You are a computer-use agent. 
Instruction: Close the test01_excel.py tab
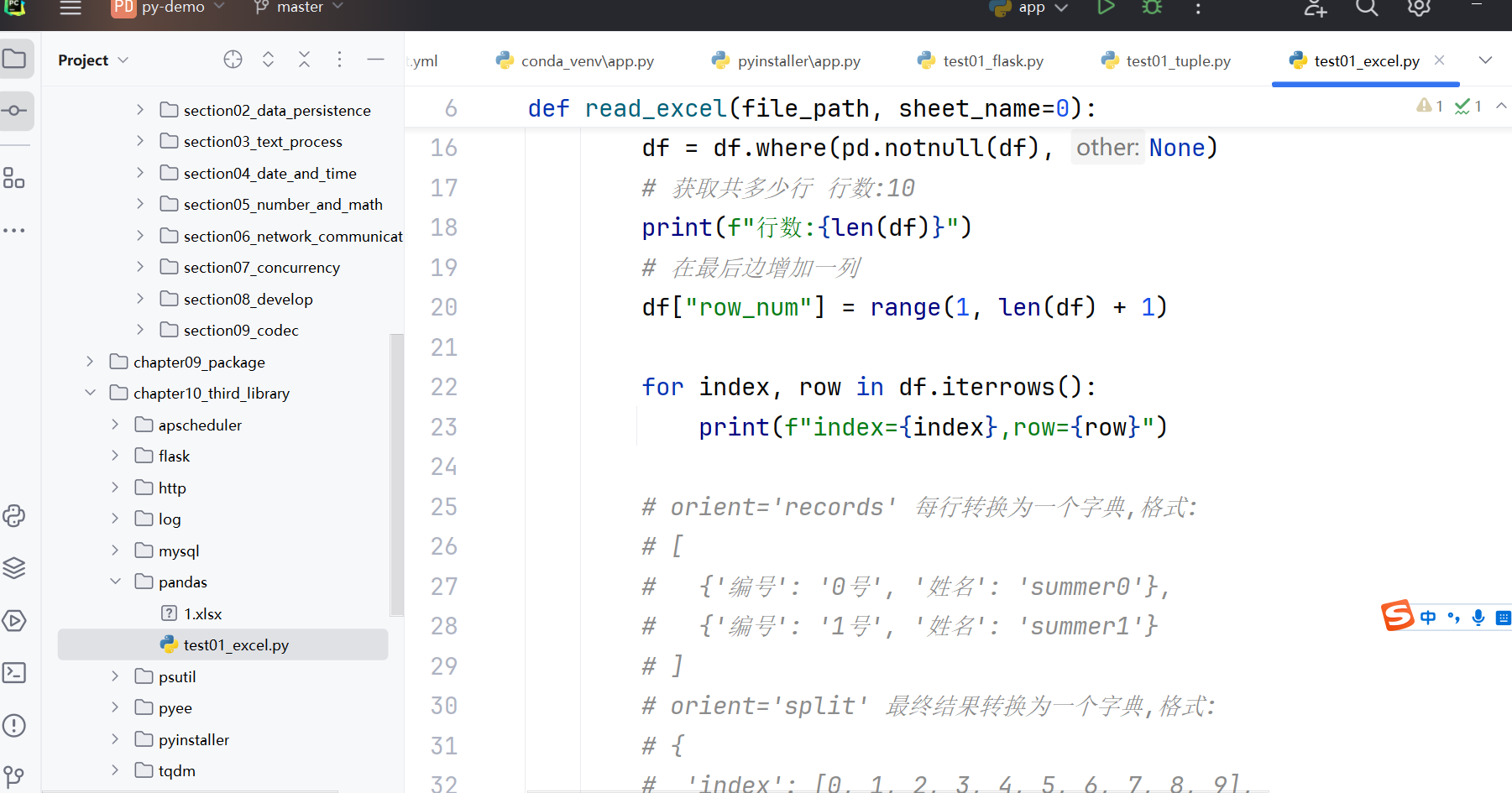coord(1439,60)
